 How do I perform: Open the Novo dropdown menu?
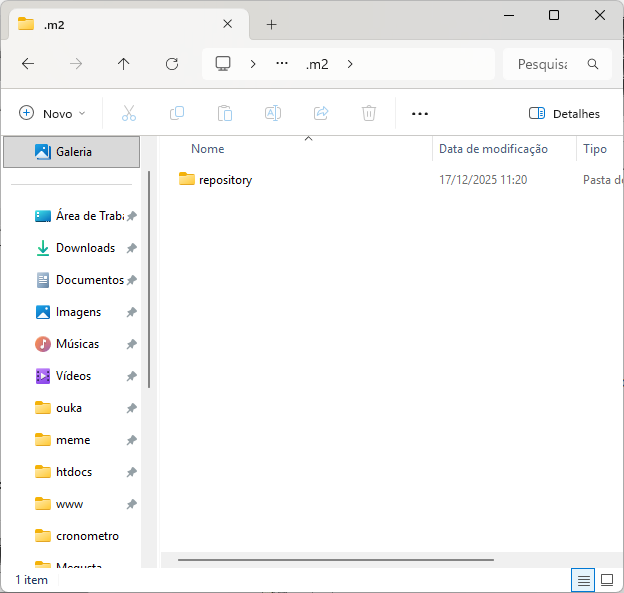point(53,113)
